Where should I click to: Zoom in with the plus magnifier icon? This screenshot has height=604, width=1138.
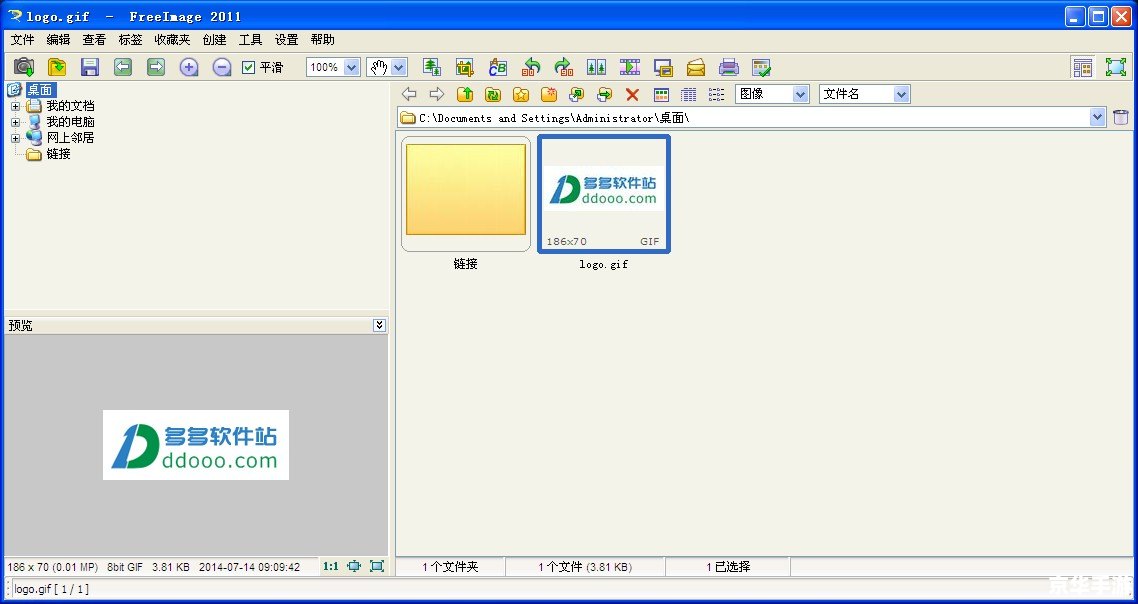pyautogui.click(x=189, y=68)
